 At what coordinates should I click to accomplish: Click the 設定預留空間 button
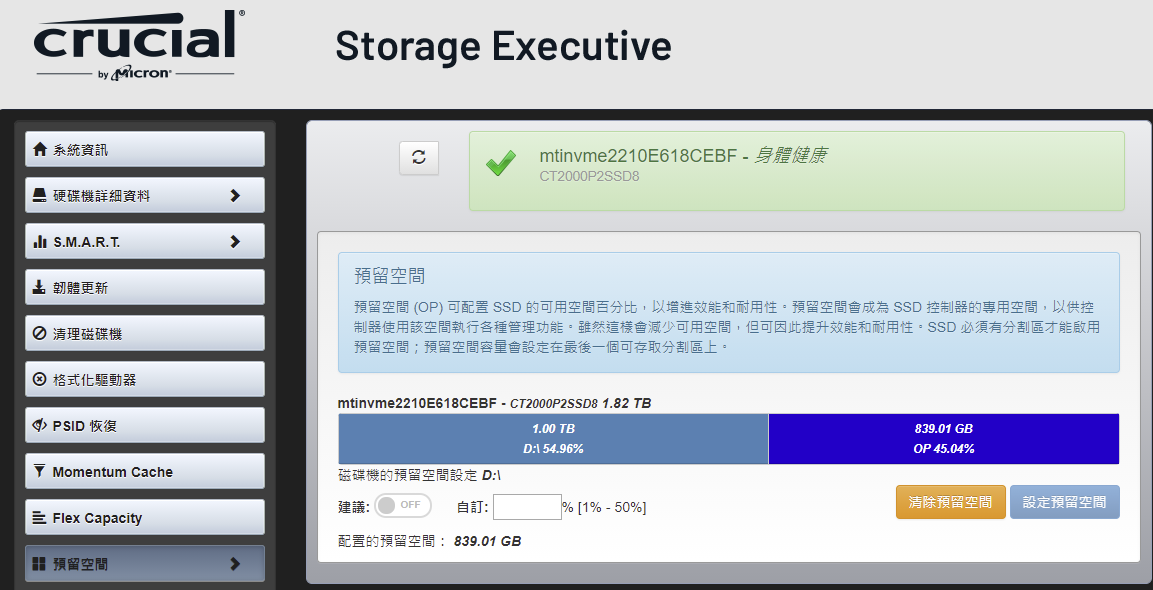click(1065, 502)
